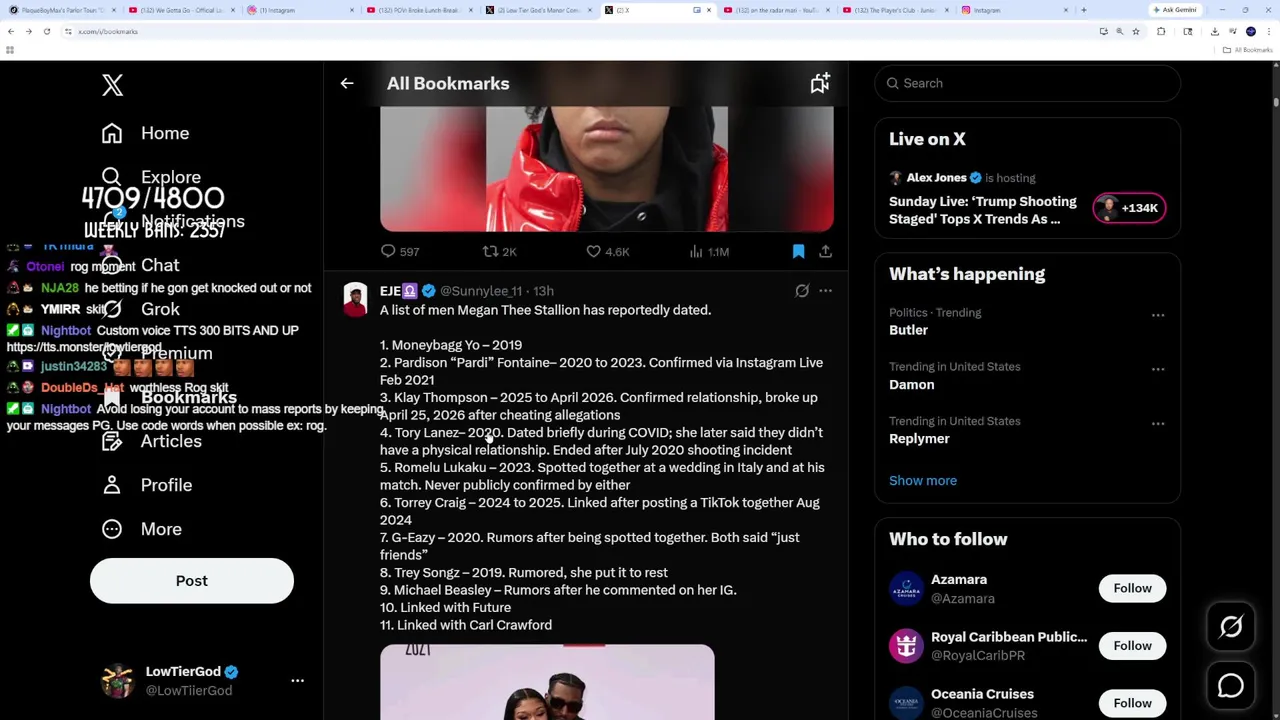Open Chrome downloads icon
Viewport: 1280px width, 720px height.
1214,31
